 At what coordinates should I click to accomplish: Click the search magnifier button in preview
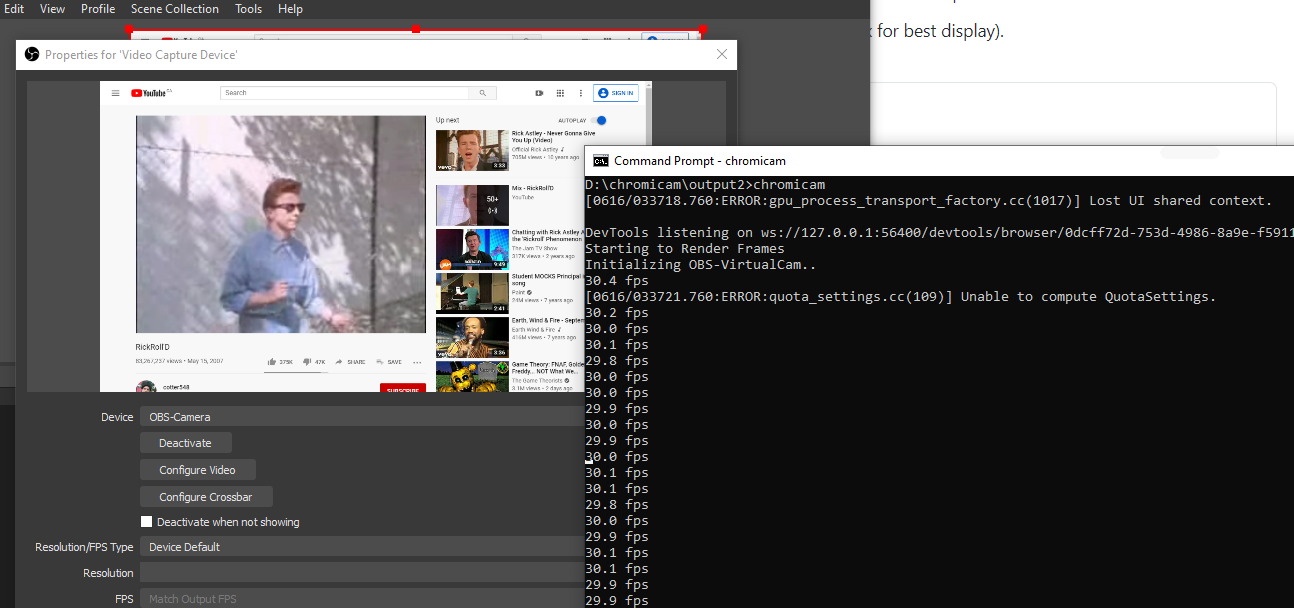click(483, 93)
